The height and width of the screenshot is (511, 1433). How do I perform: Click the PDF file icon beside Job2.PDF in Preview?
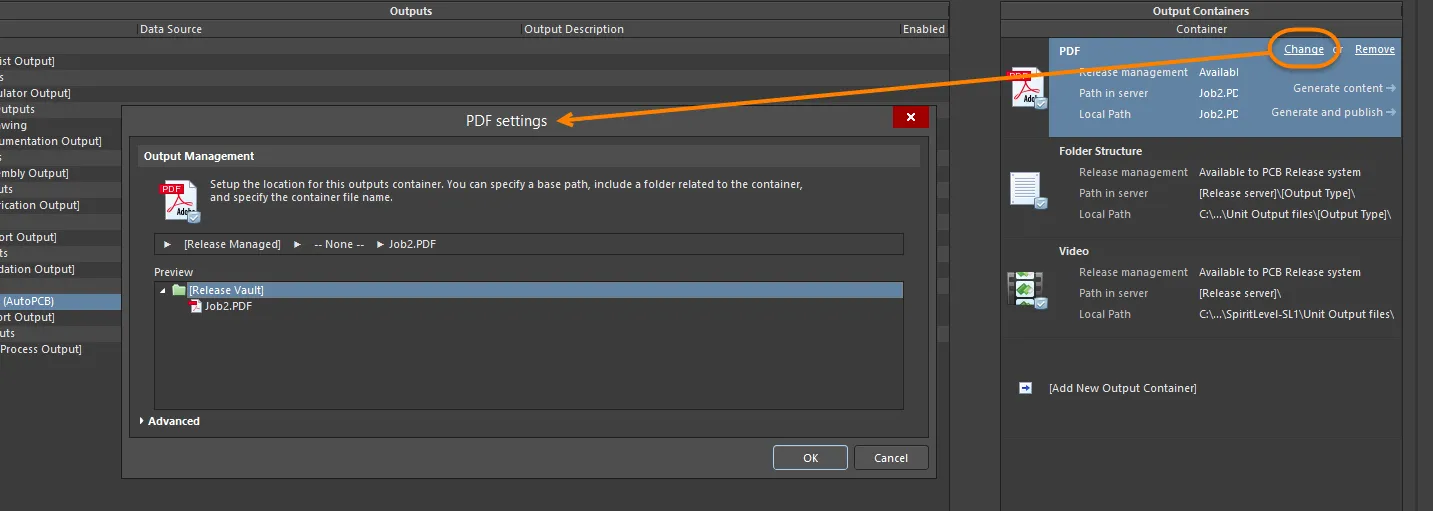[196, 306]
